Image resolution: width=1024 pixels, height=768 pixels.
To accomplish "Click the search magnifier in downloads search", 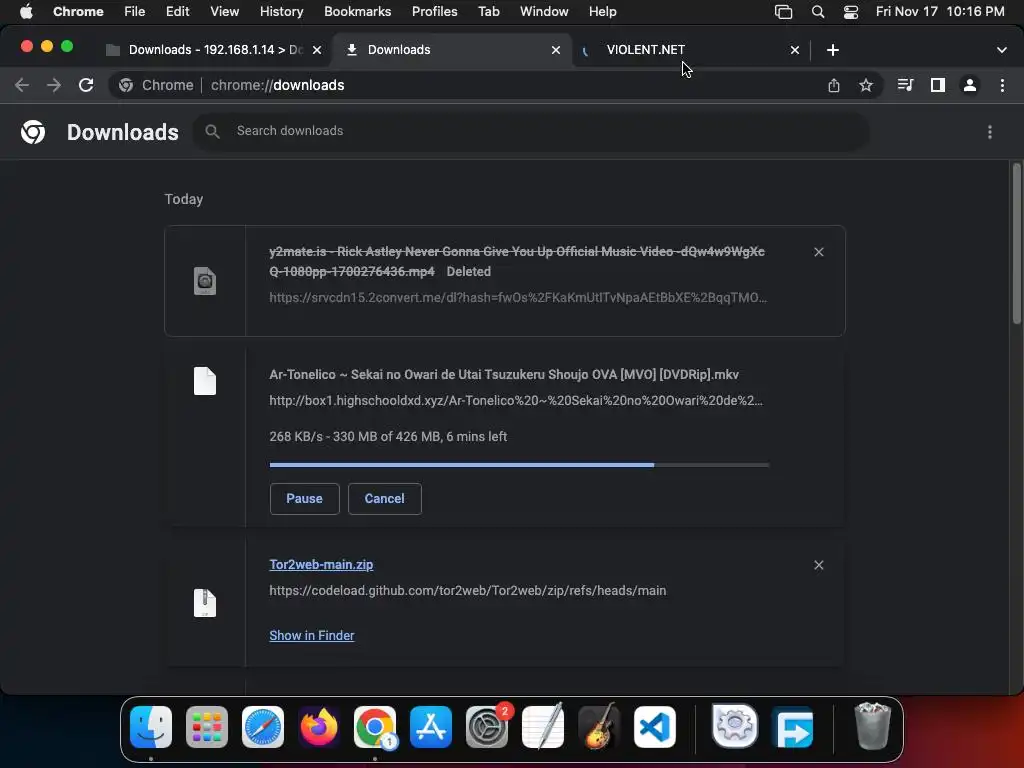I will tap(212, 131).
